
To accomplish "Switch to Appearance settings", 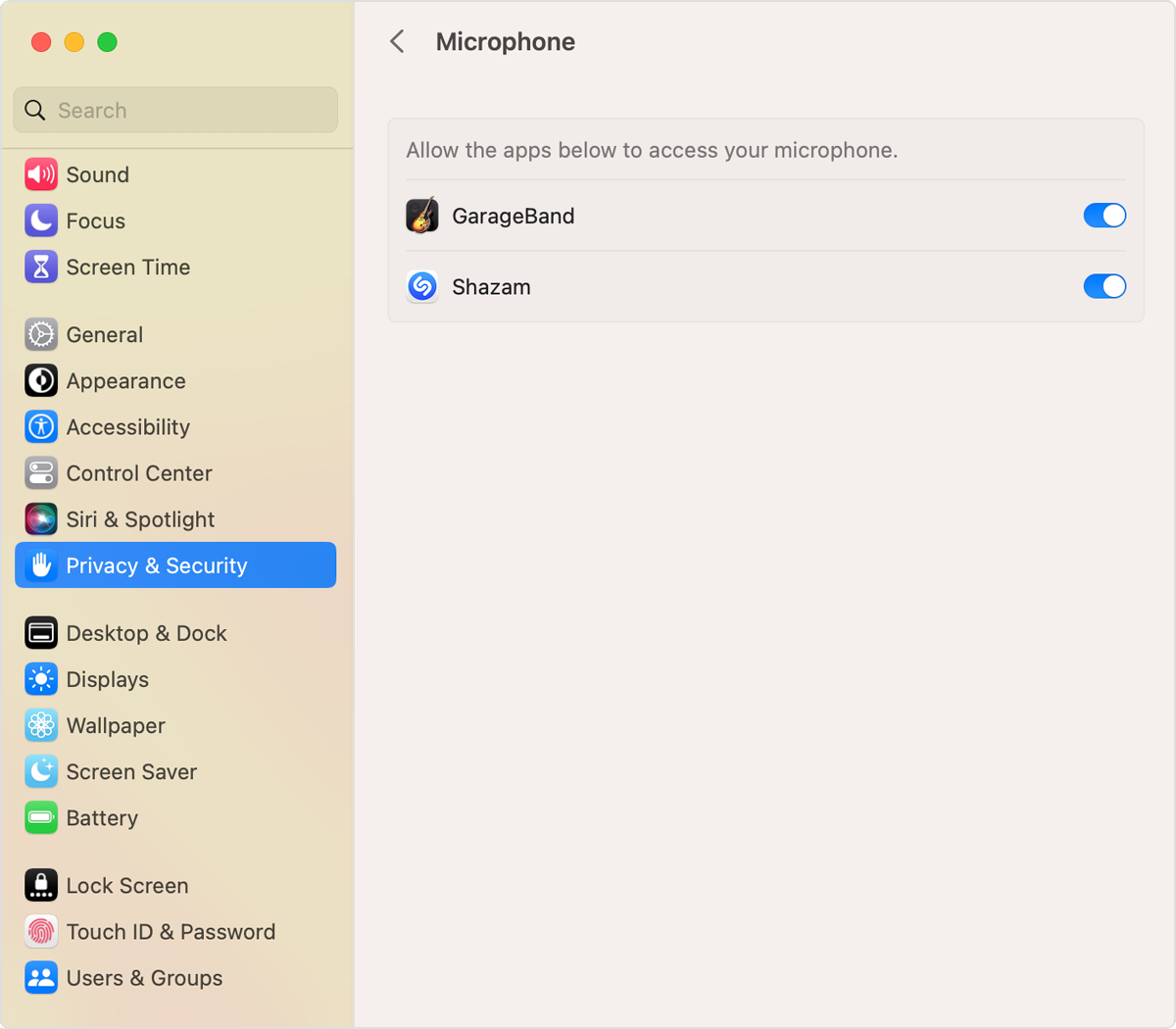I will coord(125,381).
